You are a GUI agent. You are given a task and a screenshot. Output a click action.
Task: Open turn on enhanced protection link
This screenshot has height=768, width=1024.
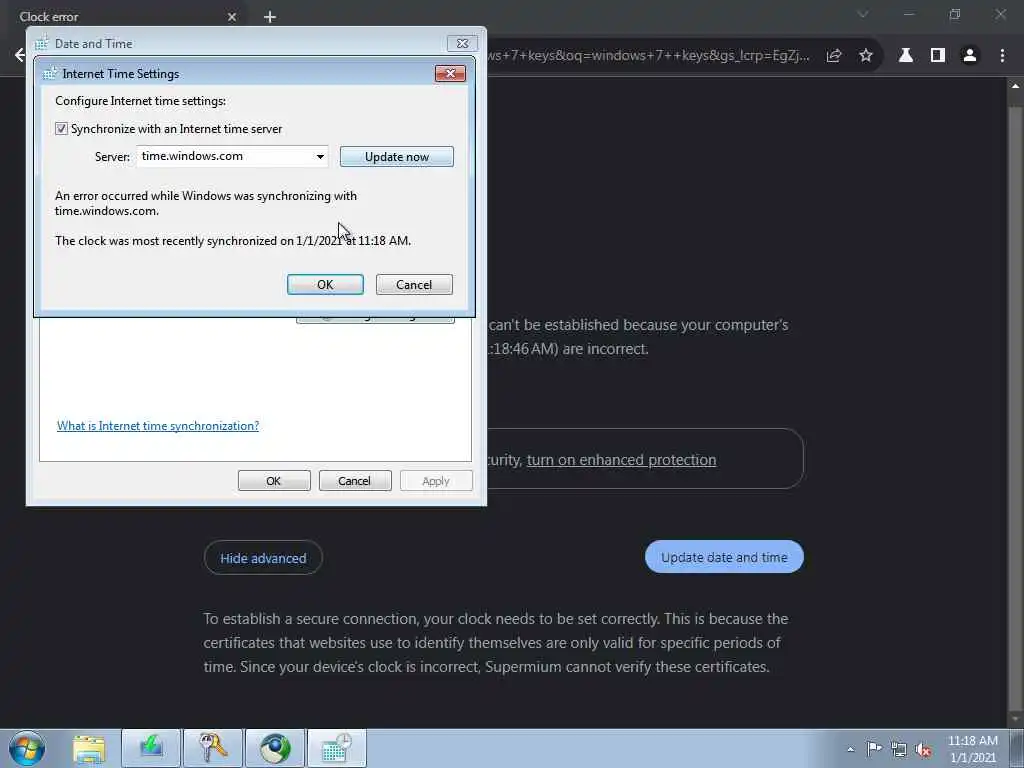coord(621,460)
